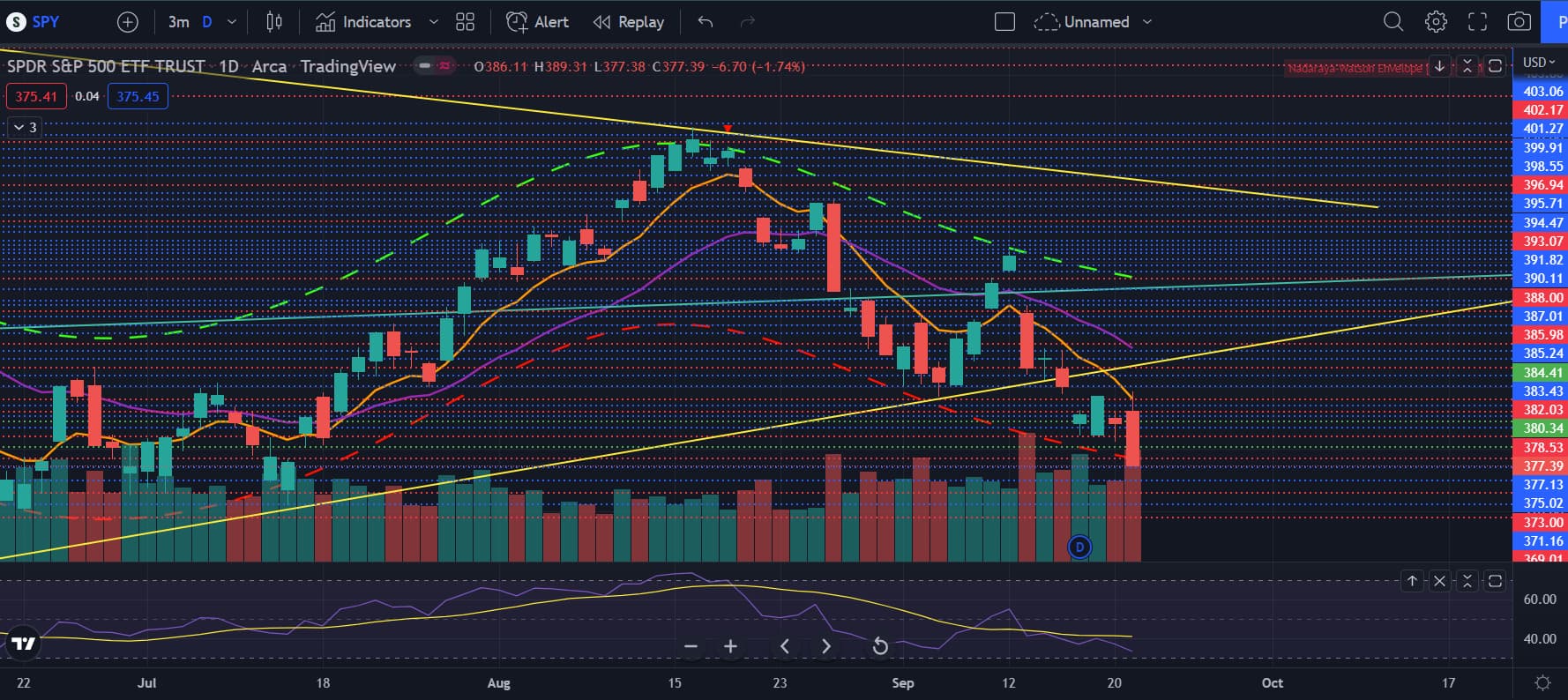This screenshot has width=1568, height=700.
Task: Click the Nadaraya-Watson Envelope indicator label
Action: point(1355,68)
